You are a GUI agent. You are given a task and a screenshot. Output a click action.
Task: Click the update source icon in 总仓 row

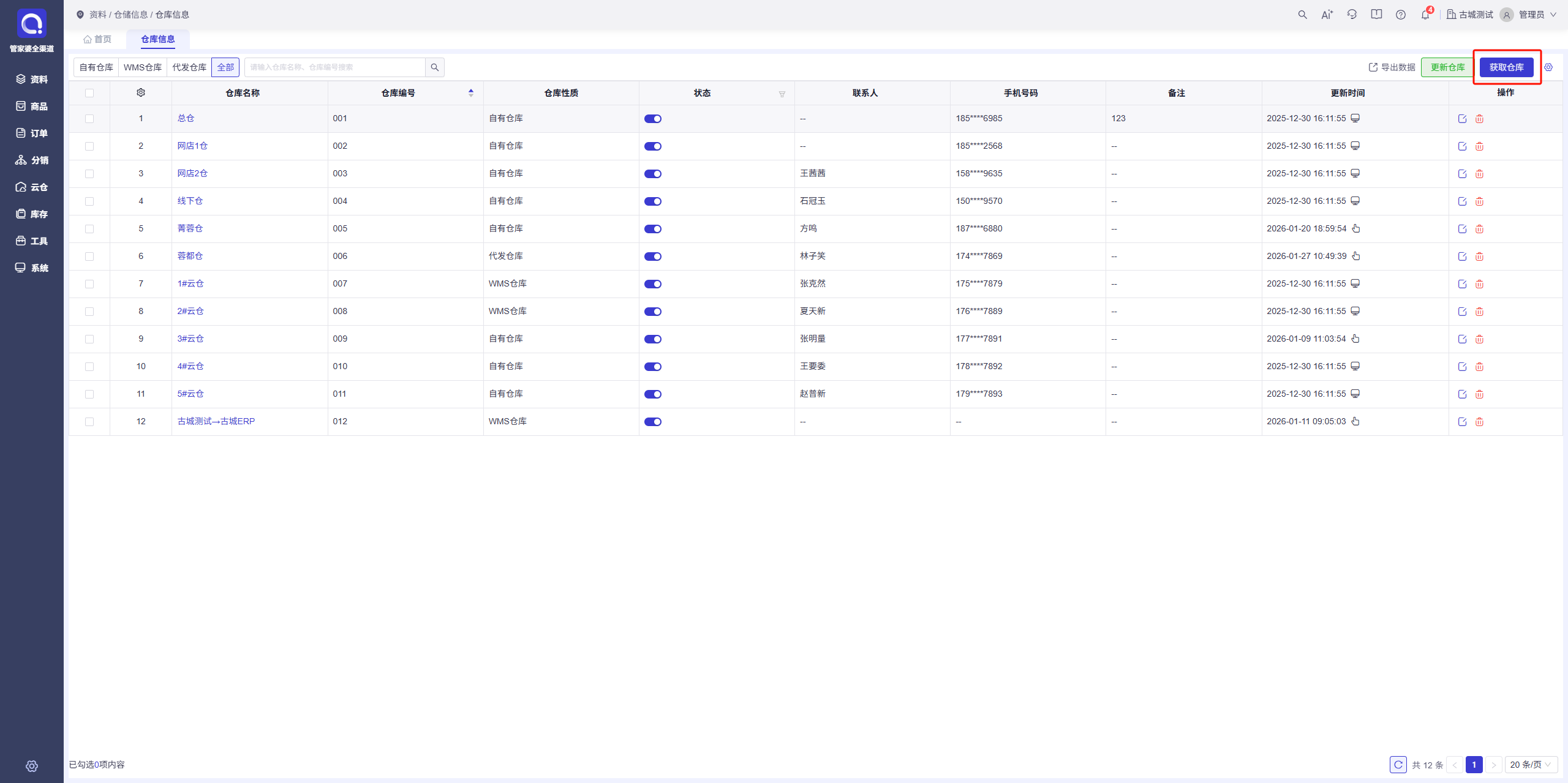1355,118
